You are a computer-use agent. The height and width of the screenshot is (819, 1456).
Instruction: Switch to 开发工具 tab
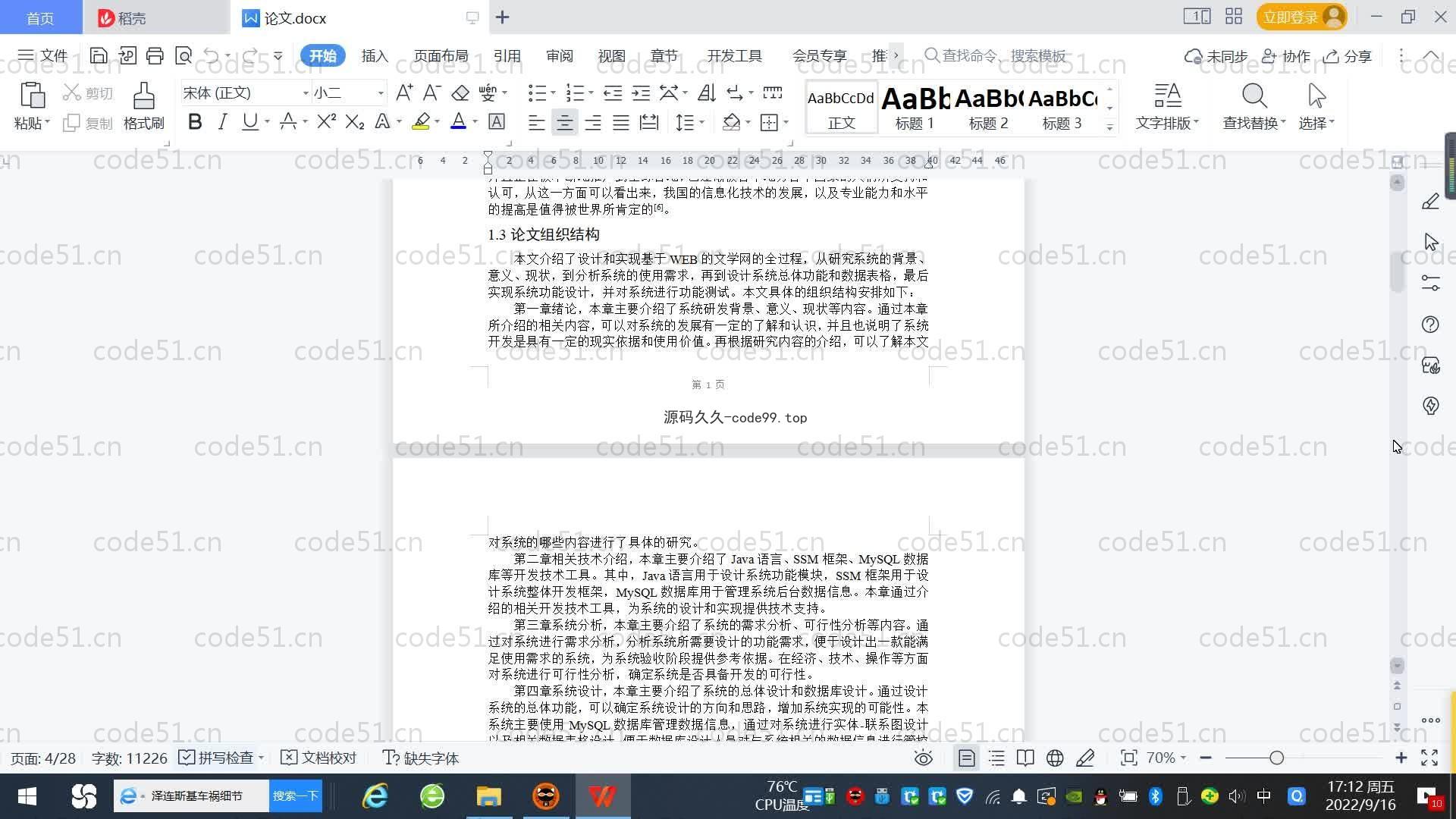[x=734, y=55]
